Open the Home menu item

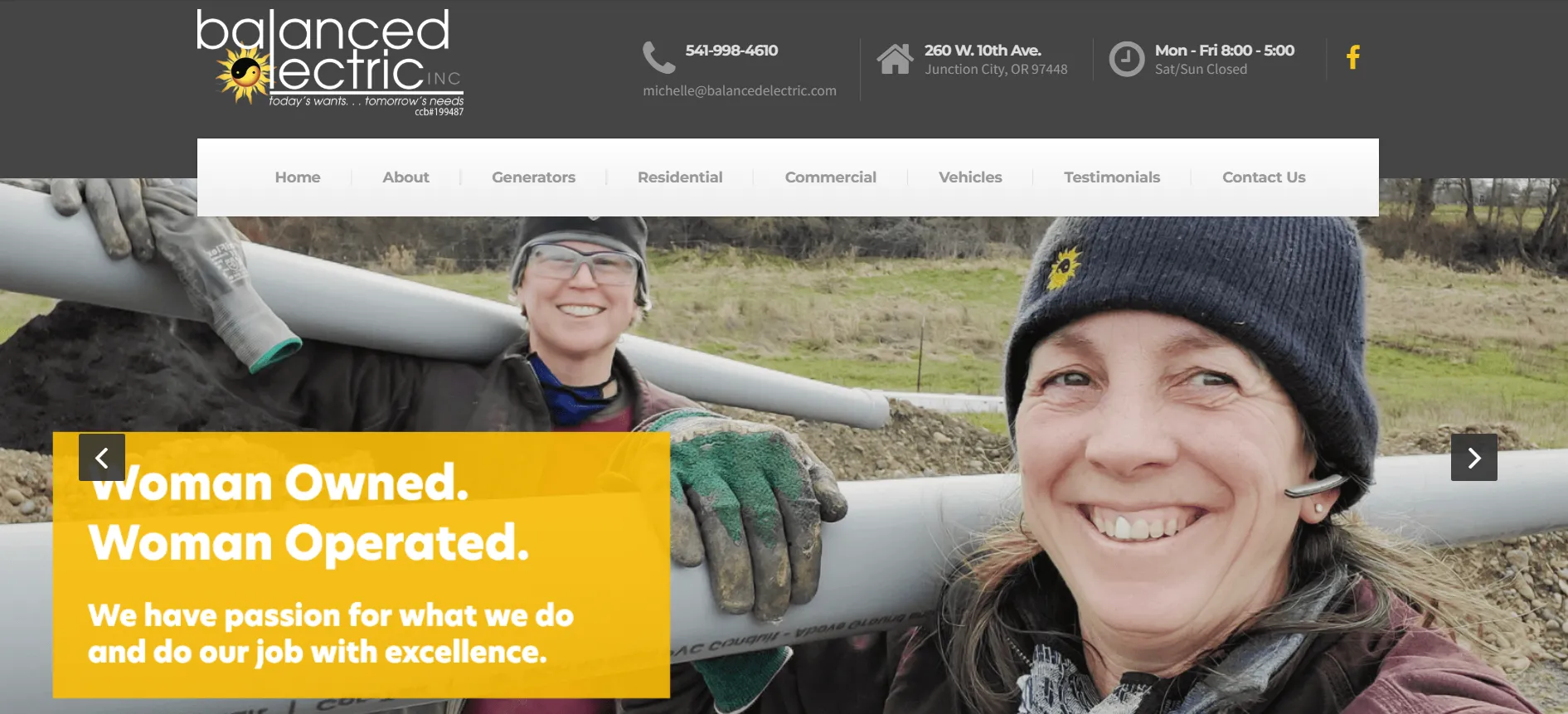(298, 177)
